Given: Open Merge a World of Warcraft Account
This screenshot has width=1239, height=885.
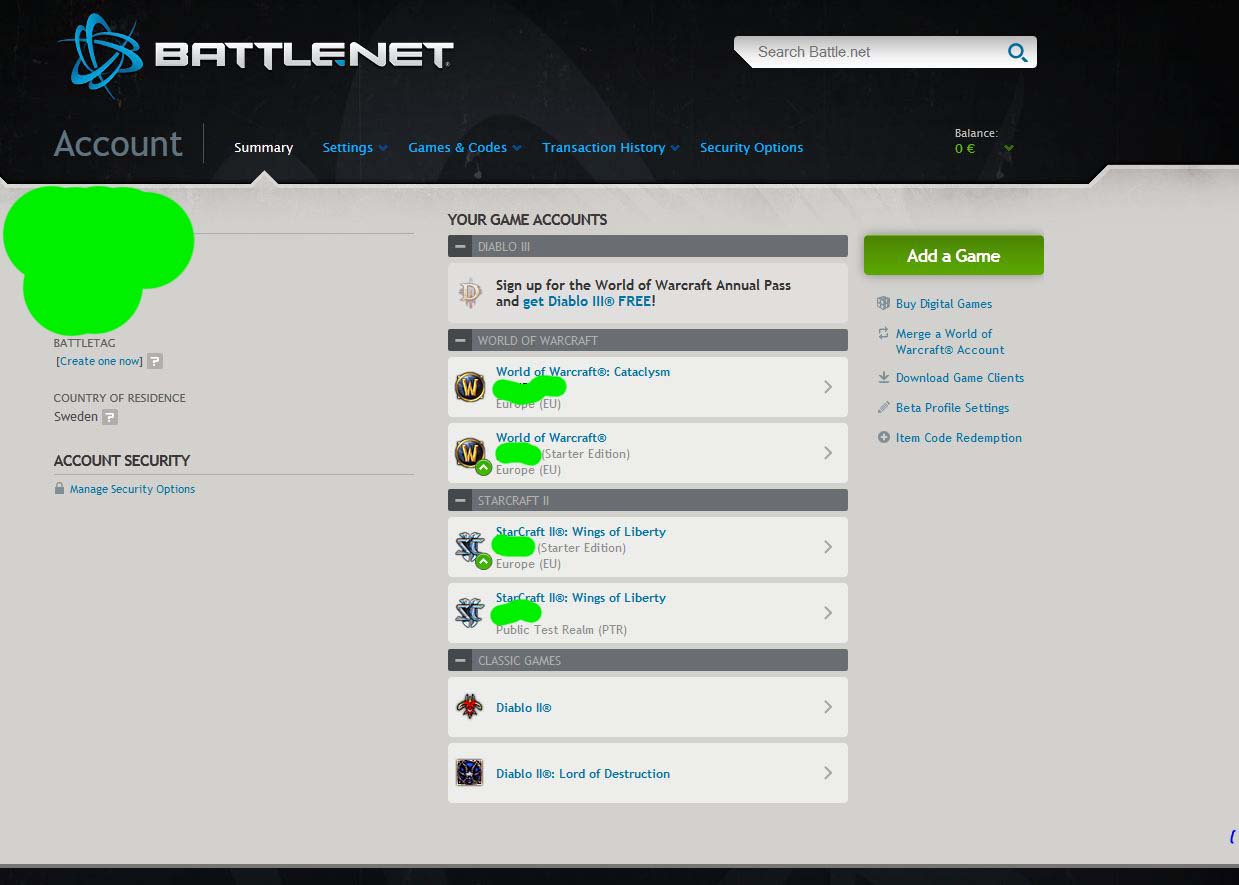Looking at the screenshot, I should click(950, 342).
